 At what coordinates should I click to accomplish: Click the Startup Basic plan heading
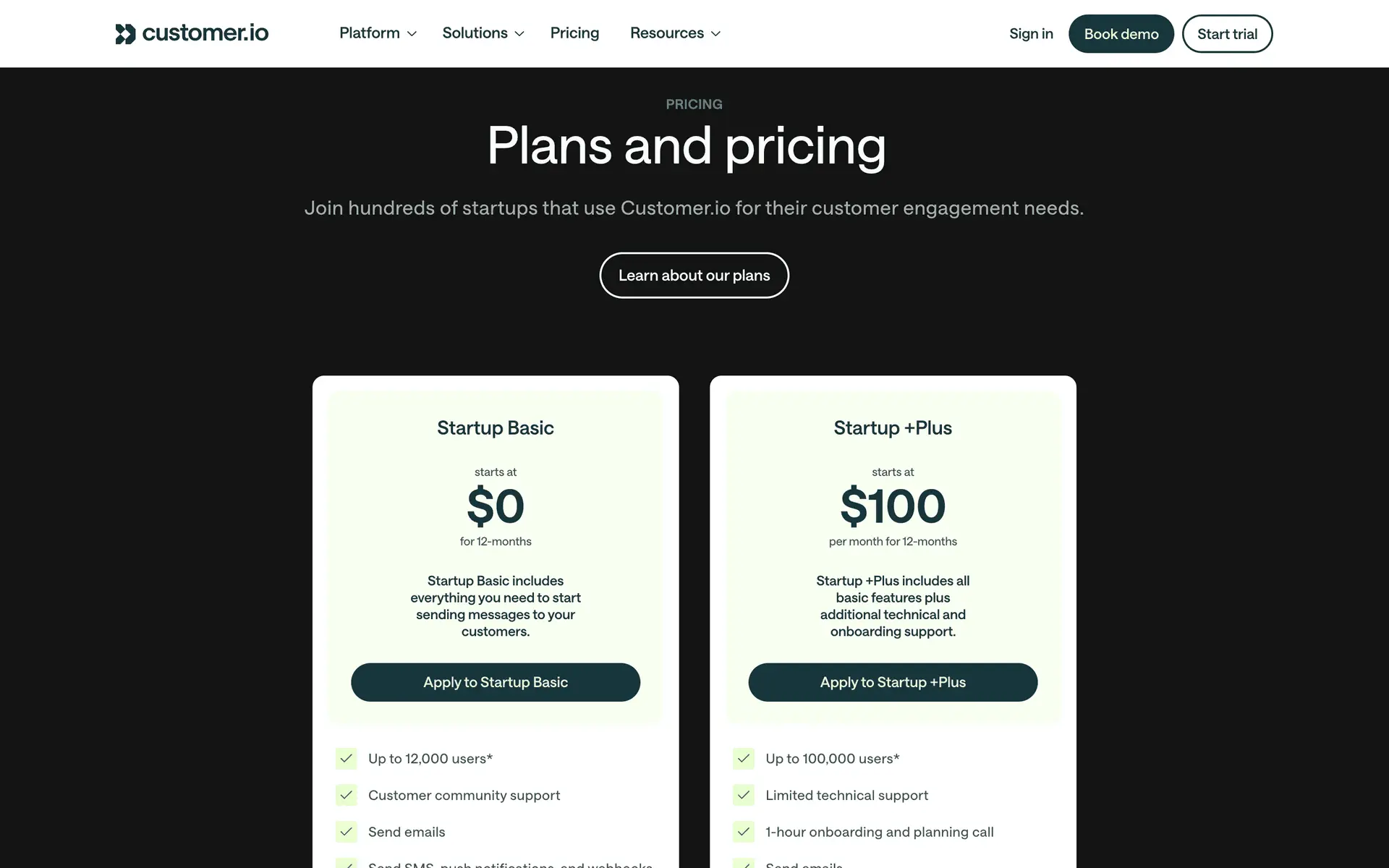pyautogui.click(x=496, y=428)
